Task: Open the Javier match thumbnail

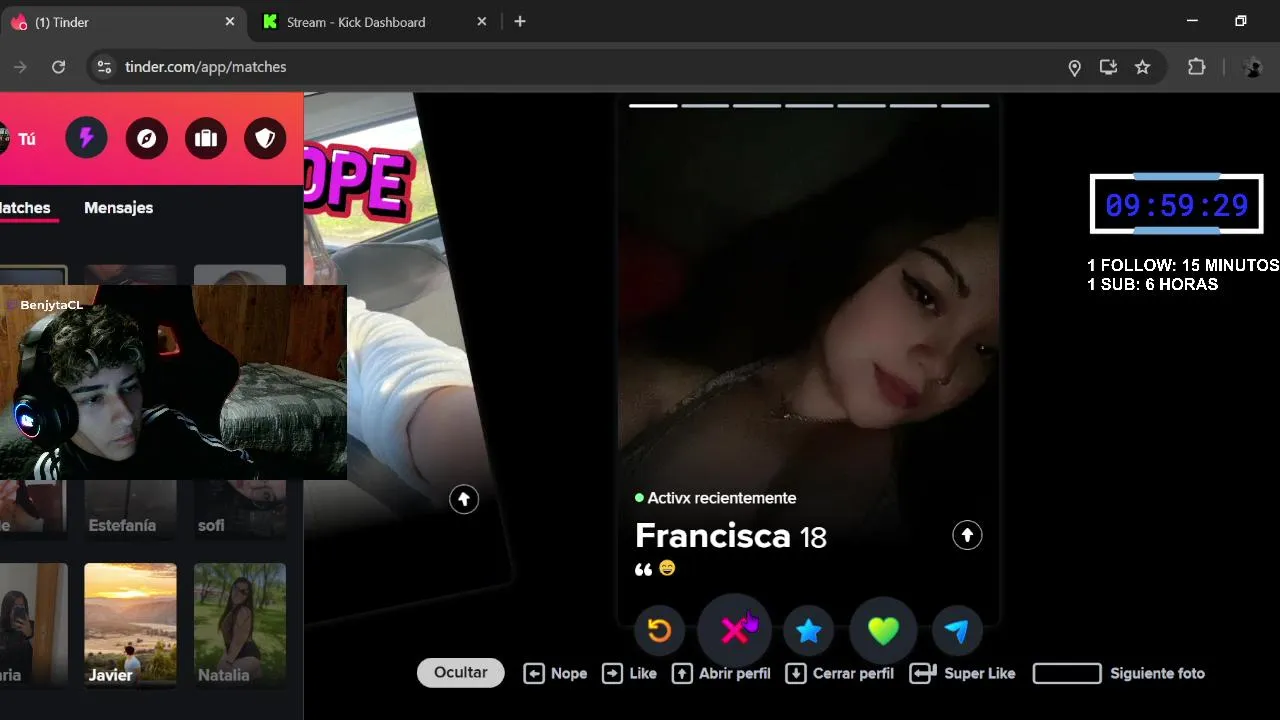Action: click(x=130, y=625)
